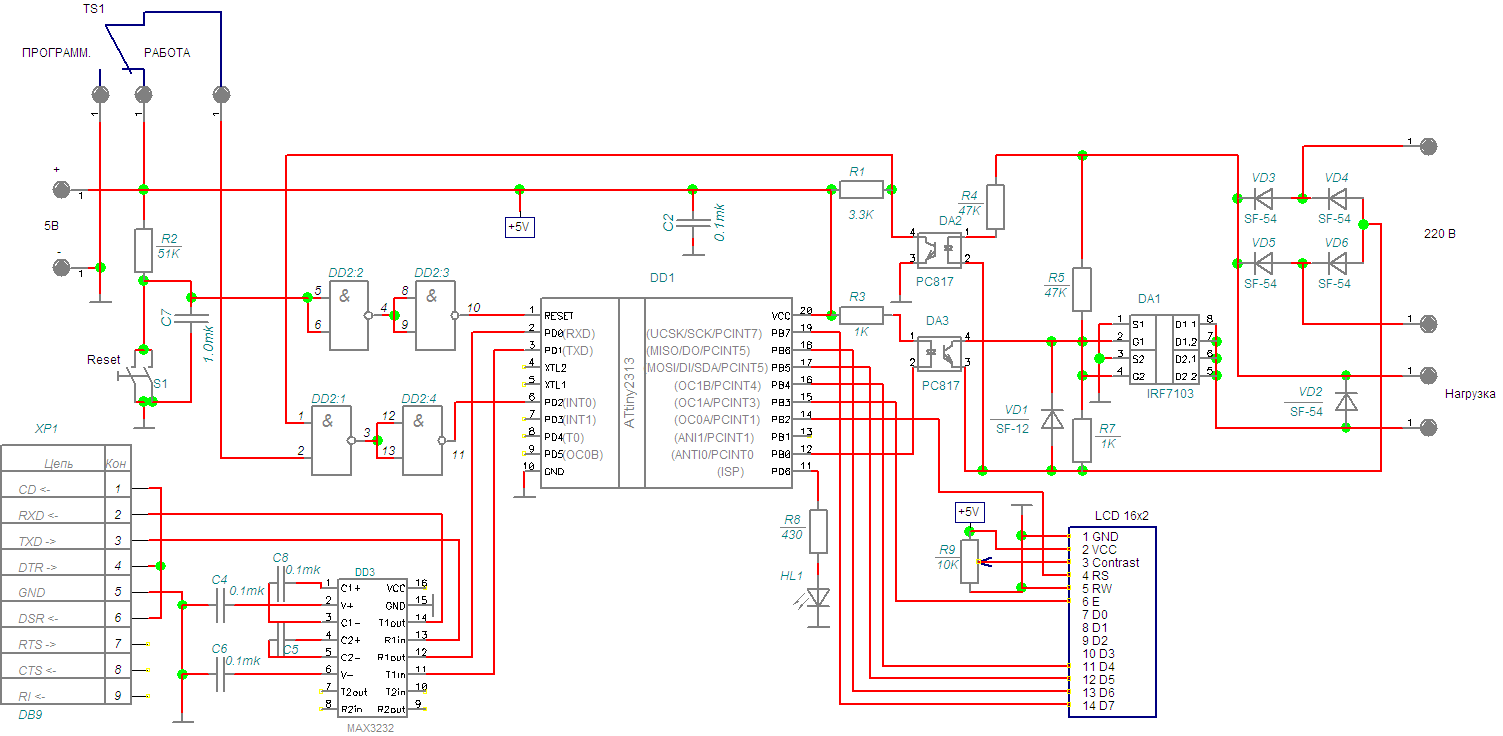1503x736 pixels.
Task: Click resistor R3 symbol labeled 1K
Action: click(x=861, y=315)
